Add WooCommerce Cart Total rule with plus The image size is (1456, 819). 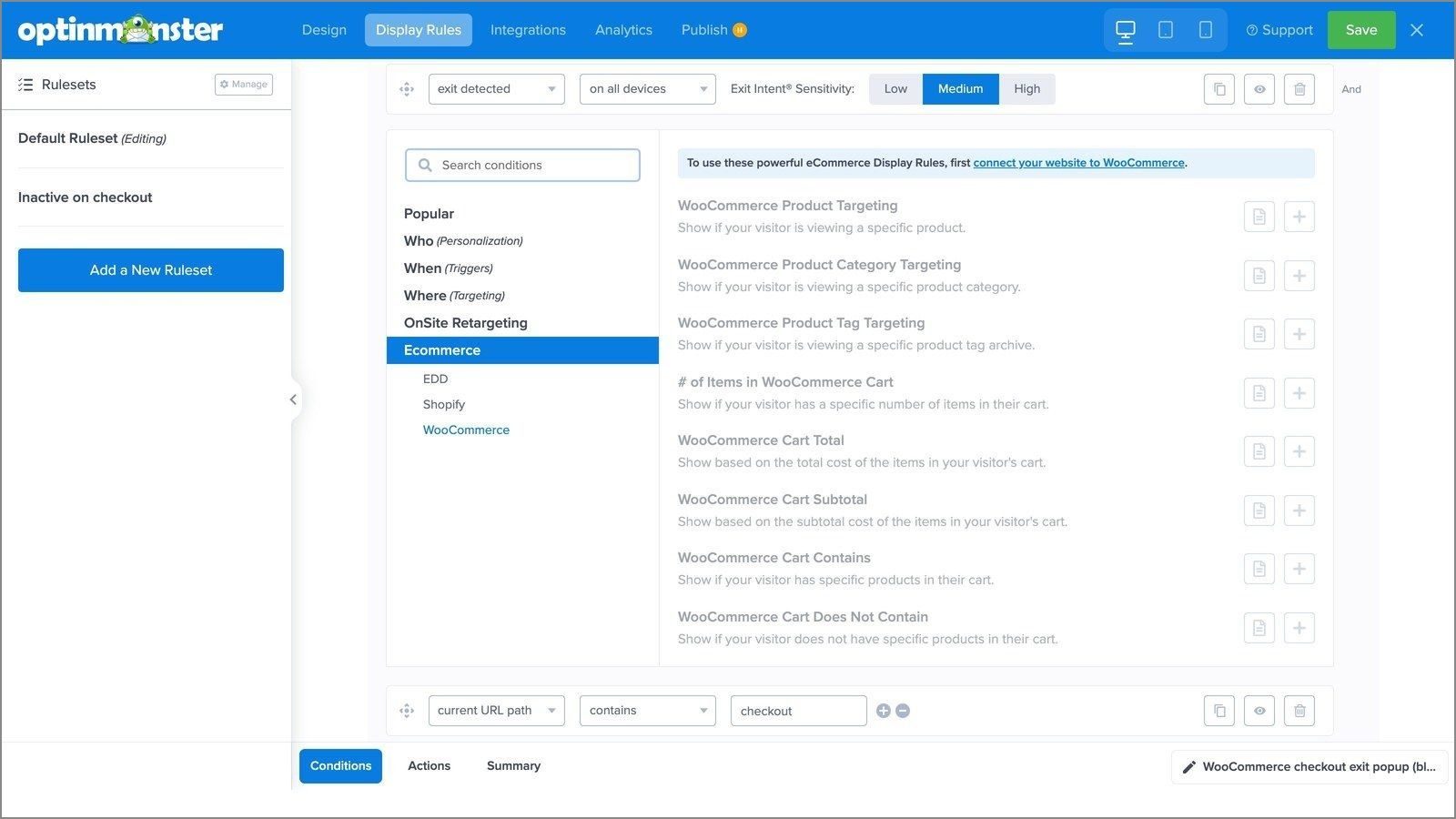1299,451
